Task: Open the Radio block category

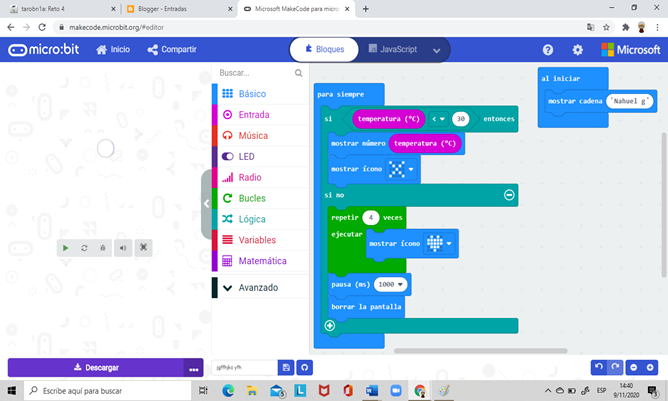Action: point(260,177)
